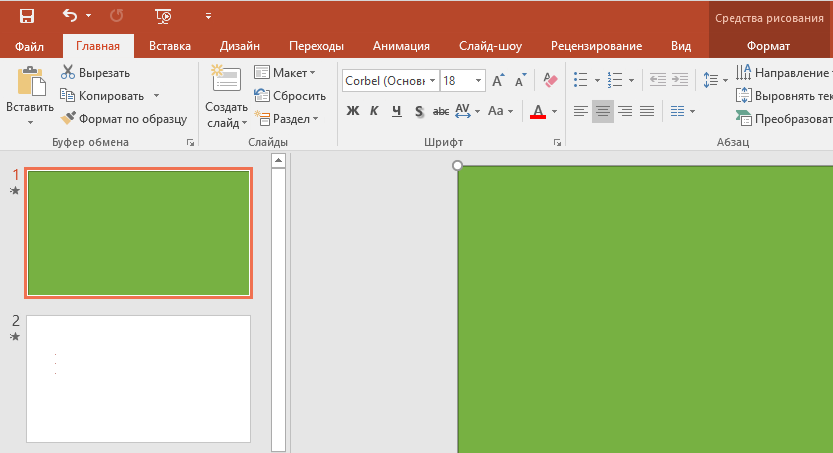Click the Format Painter (Формат по образцу) icon
Screen dimensions: 833x453
click(68, 118)
